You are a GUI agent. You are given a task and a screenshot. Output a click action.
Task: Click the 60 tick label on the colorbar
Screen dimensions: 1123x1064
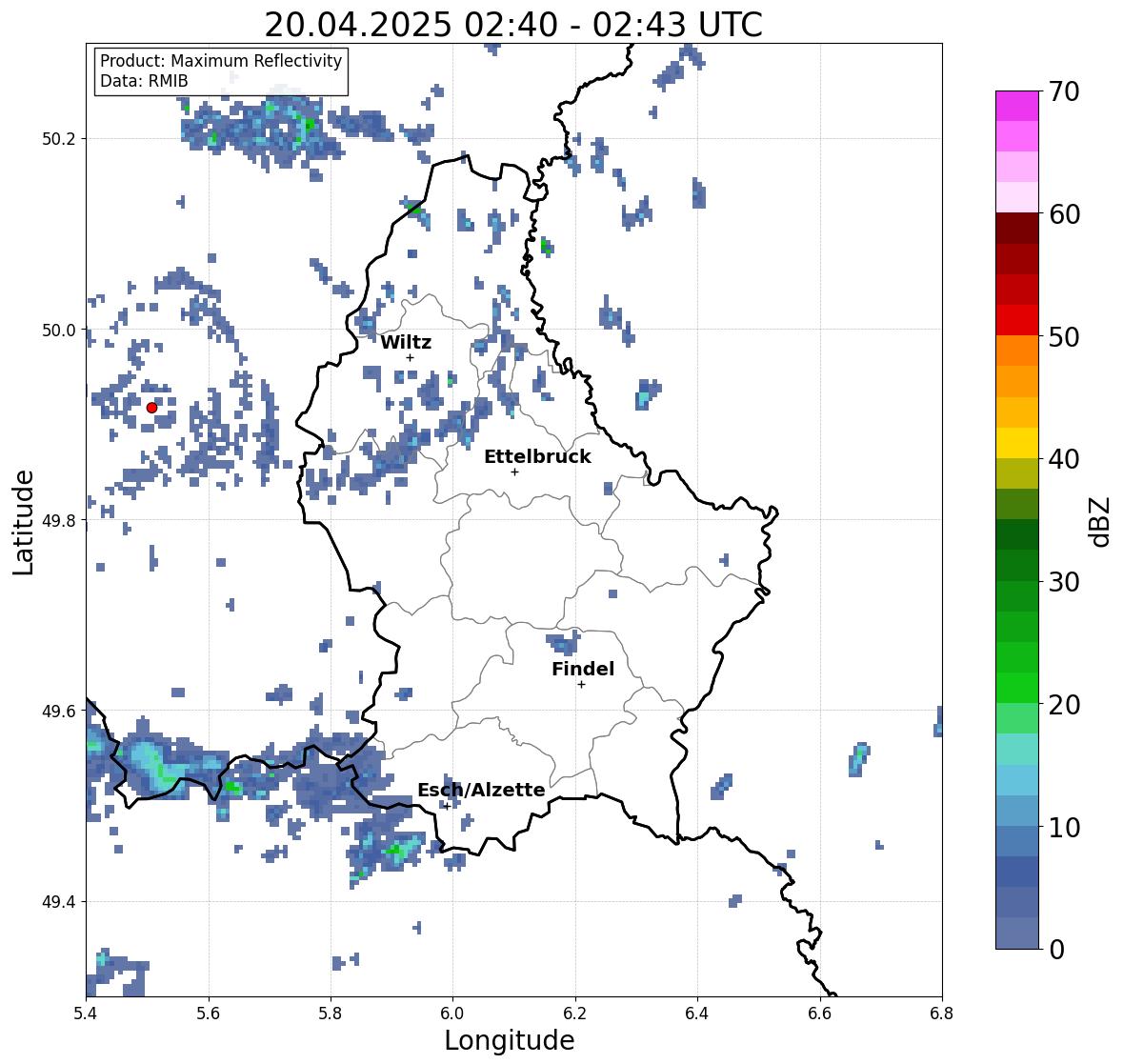(1064, 214)
